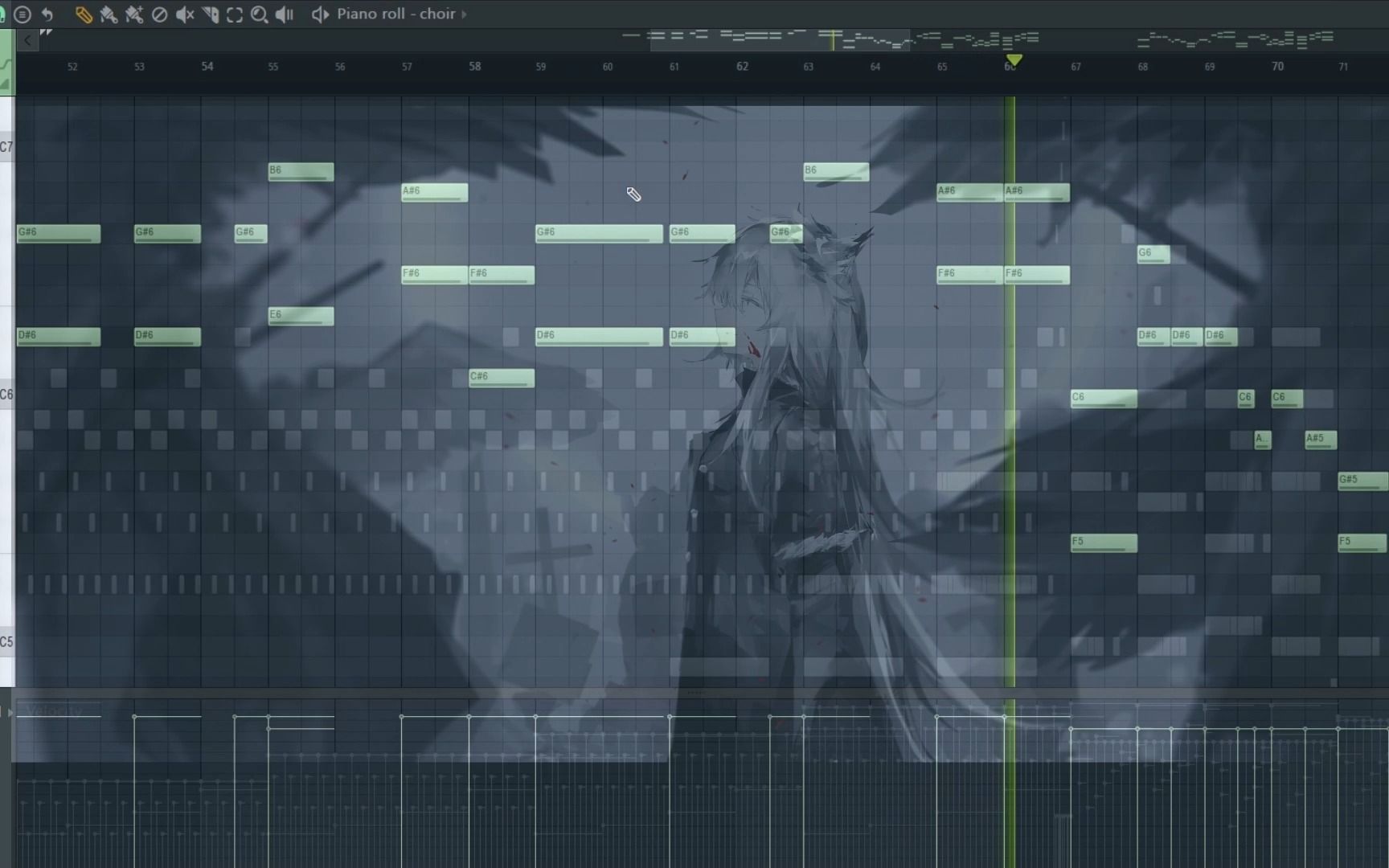Image resolution: width=1389 pixels, height=868 pixels.
Task: Select the Paint drum sequence tool
Action: pyautogui.click(x=134, y=14)
